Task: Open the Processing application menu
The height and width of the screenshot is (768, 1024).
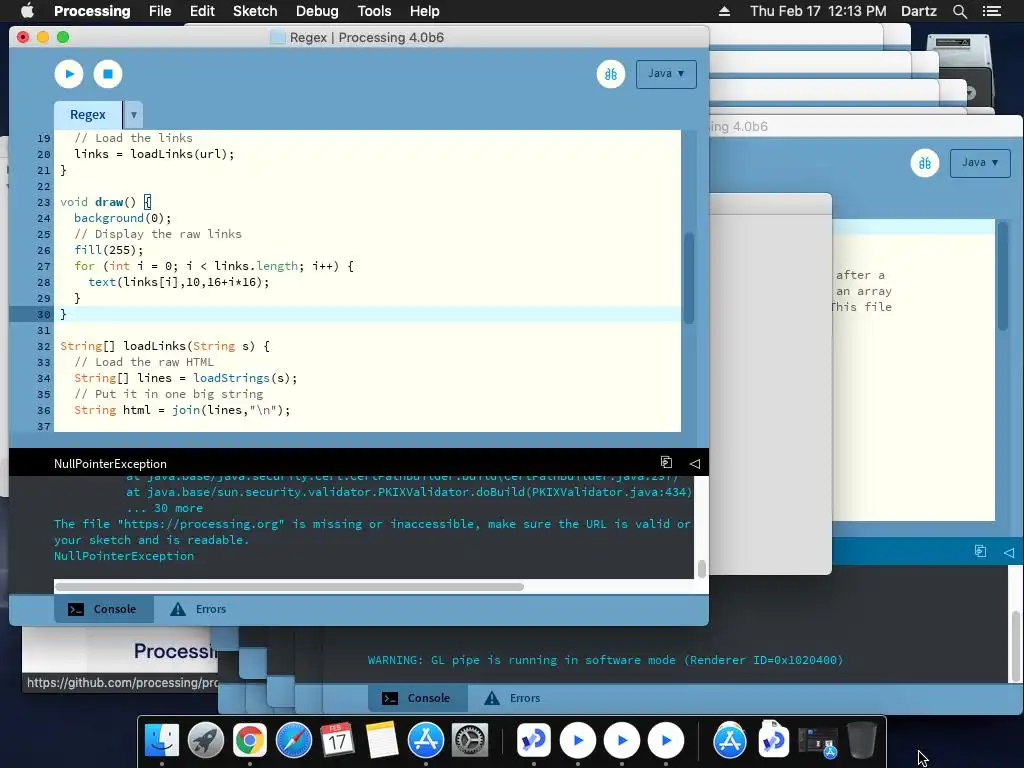Action: click(x=92, y=11)
